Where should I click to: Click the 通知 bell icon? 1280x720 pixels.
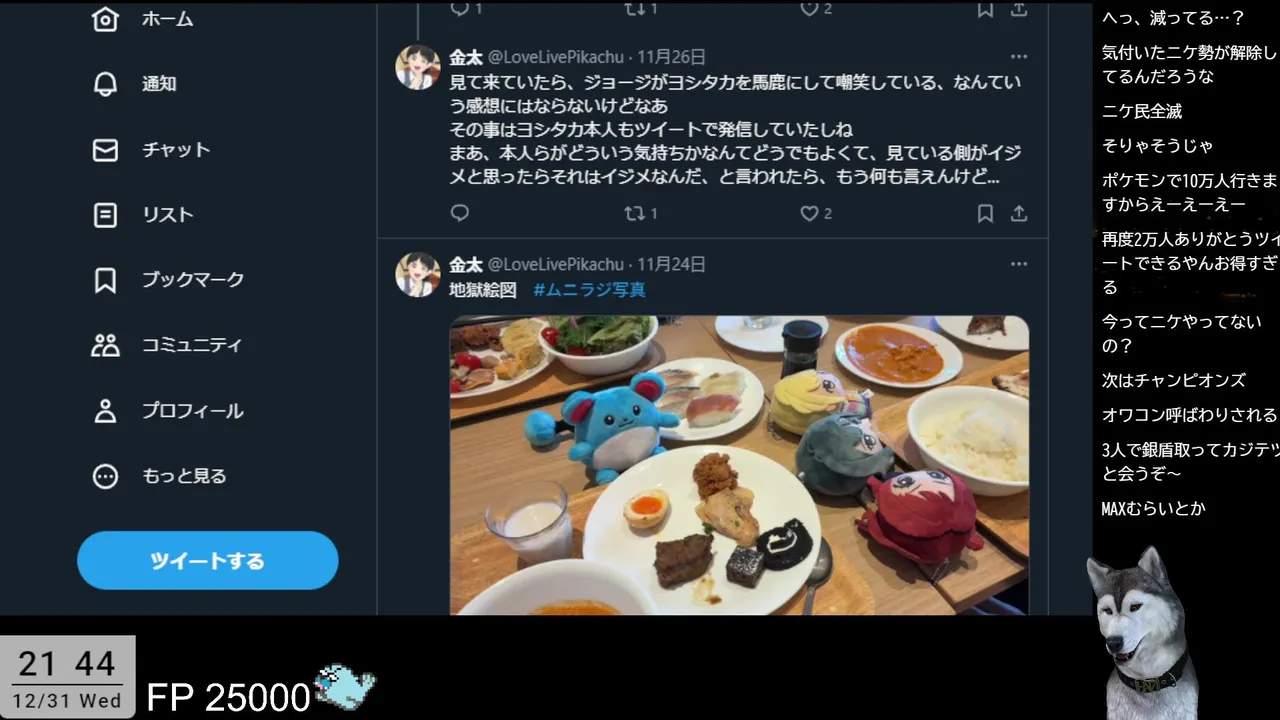pyautogui.click(x=105, y=84)
